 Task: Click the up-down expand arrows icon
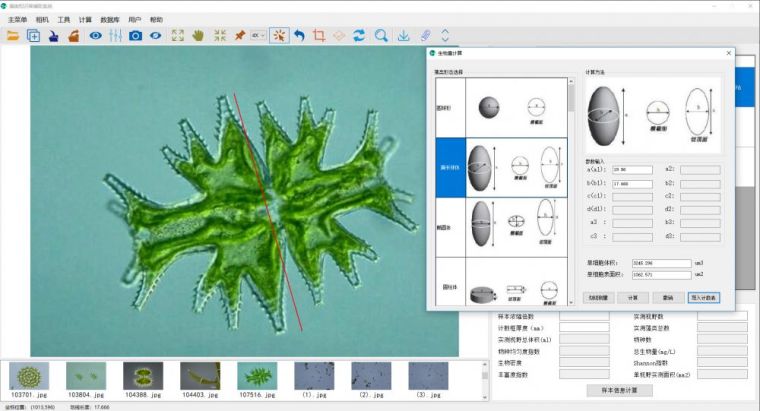tap(445, 35)
